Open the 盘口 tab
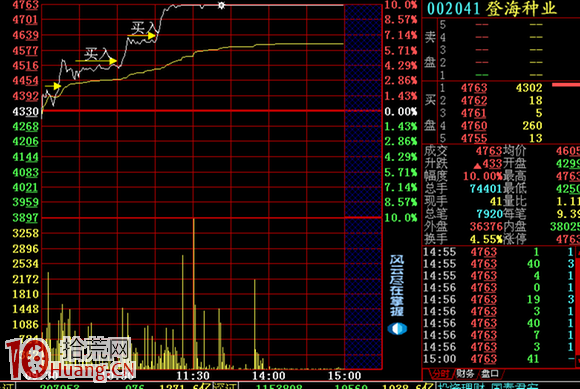 coord(490,374)
